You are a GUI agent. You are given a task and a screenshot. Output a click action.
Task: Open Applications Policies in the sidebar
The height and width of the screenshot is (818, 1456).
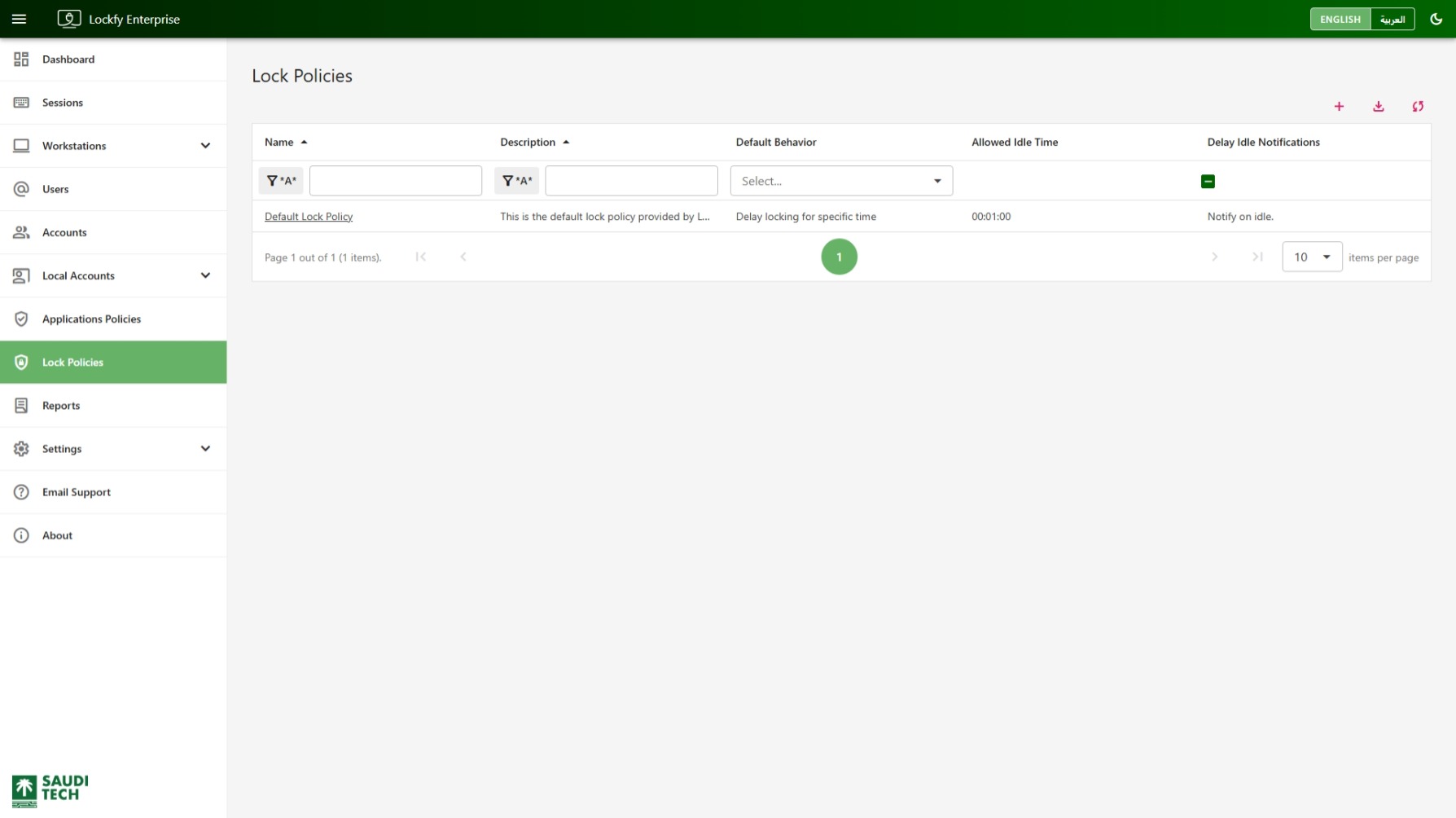(113, 319)
